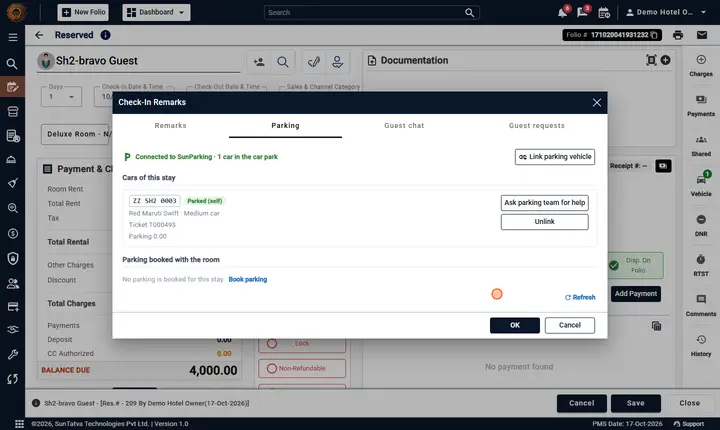The image size is (720, 430).
Task: Click the top Search field
Action: pyautogui.click(x=372, y=12)
